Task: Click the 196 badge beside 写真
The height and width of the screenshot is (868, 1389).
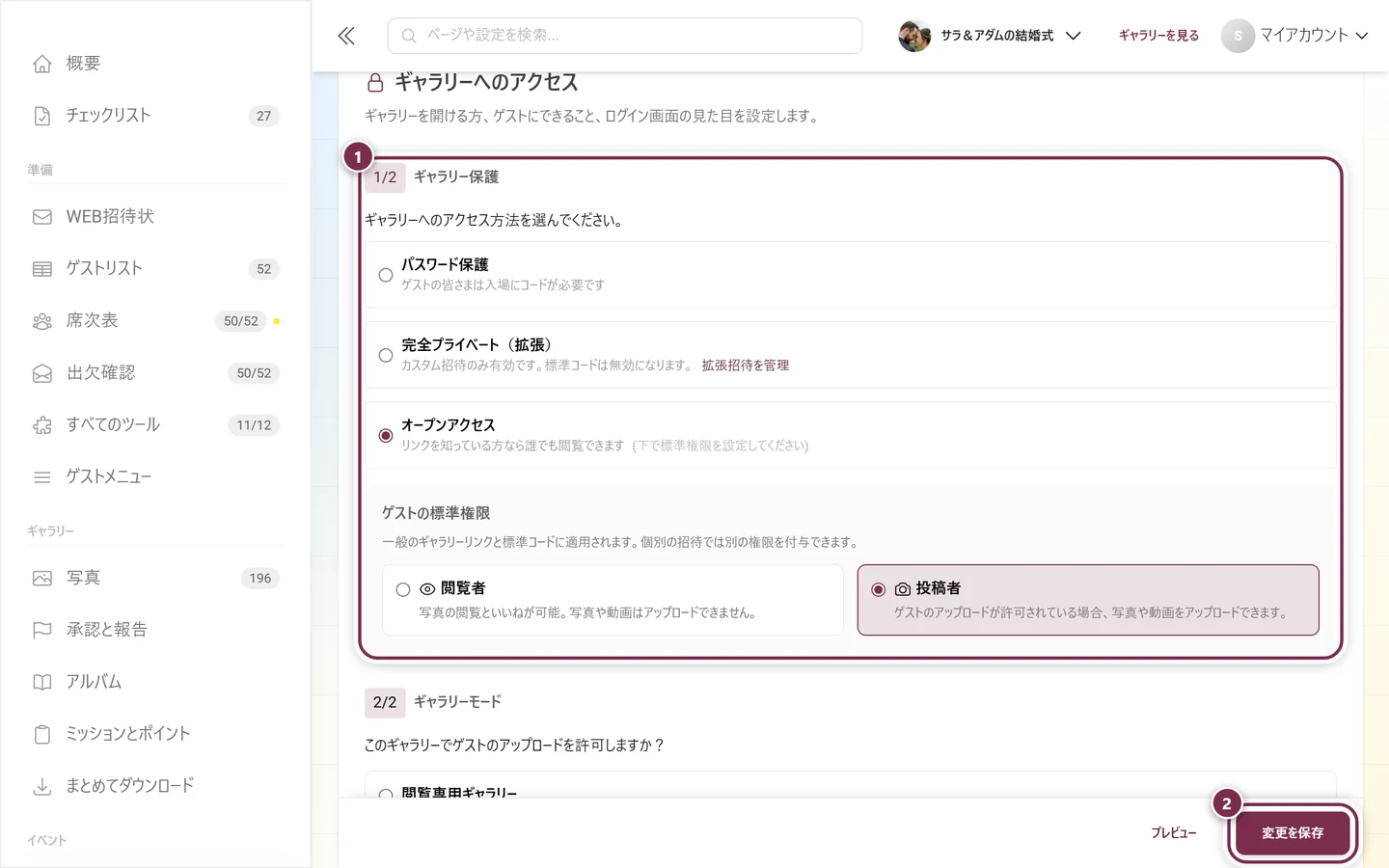Action: 260,579
